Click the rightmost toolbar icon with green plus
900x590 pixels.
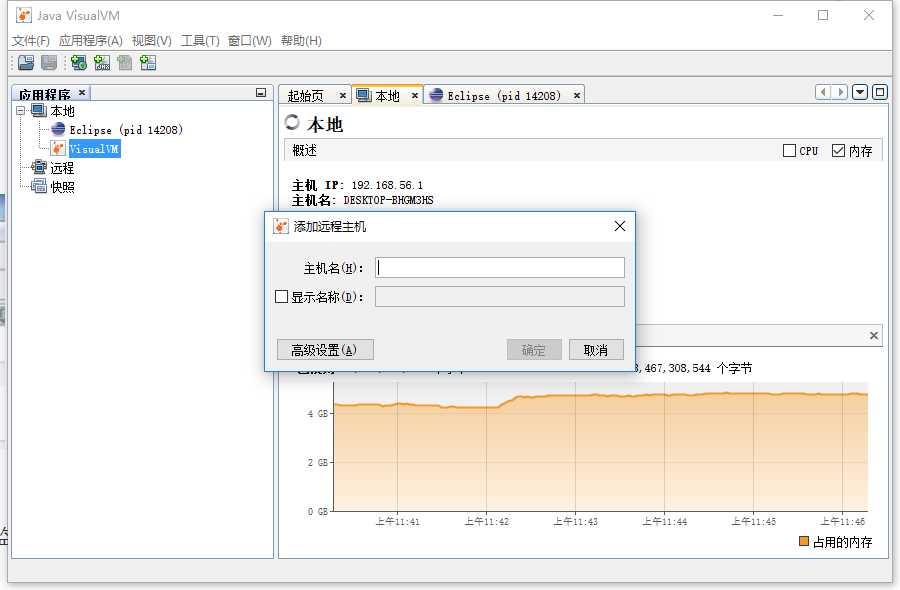coord(148,63)
